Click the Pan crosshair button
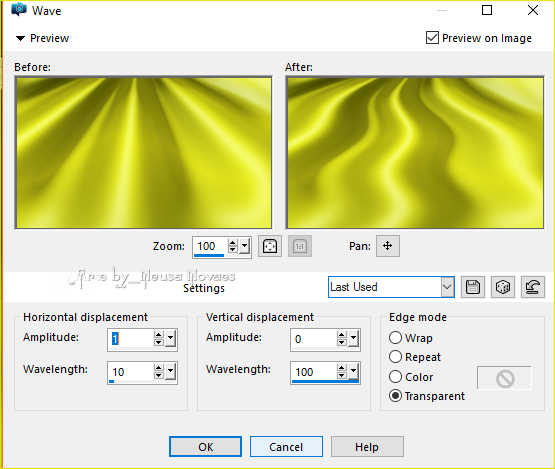The image size is (555, 469). coord(388,246)
